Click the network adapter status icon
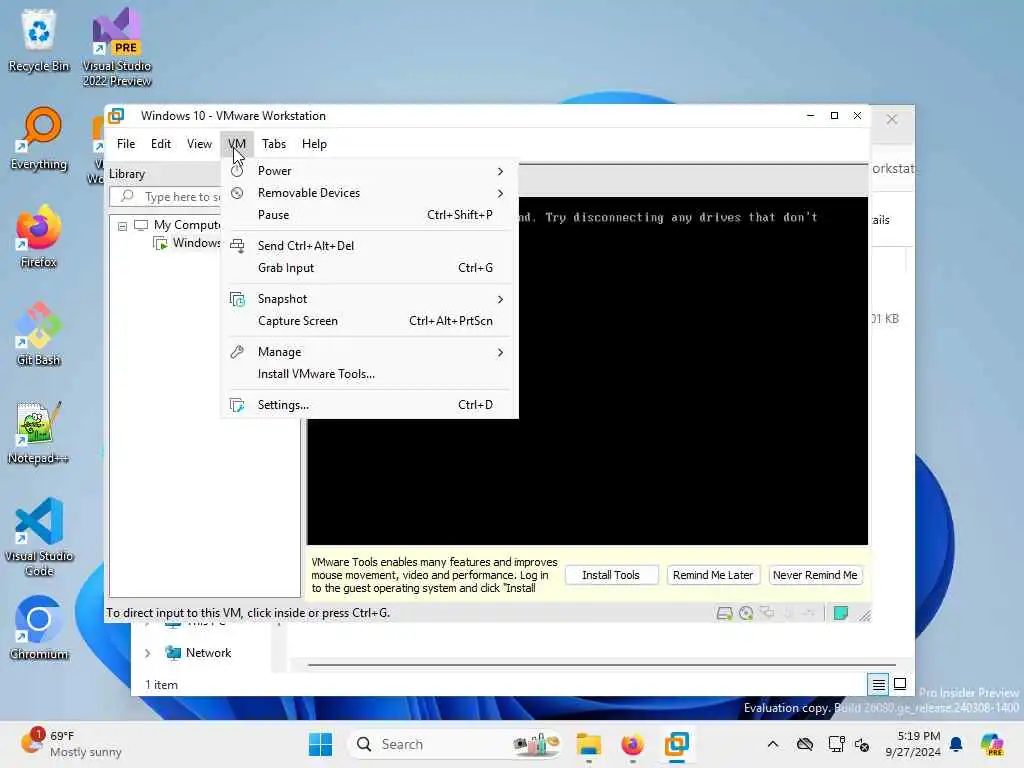Image resolution: width=1024 pixels, height=768 pixels. click(x=768, y=613)
